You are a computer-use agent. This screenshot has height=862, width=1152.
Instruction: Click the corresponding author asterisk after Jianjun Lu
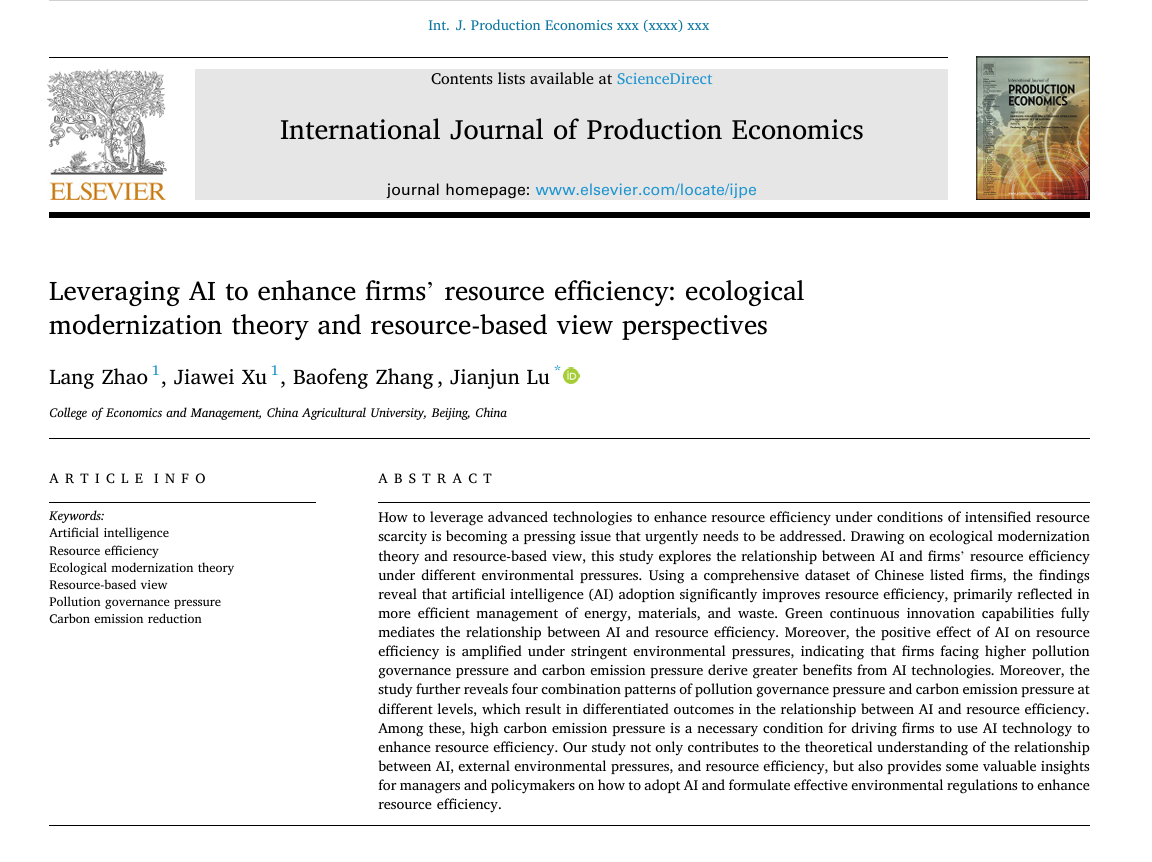click(x=557, y=369)
